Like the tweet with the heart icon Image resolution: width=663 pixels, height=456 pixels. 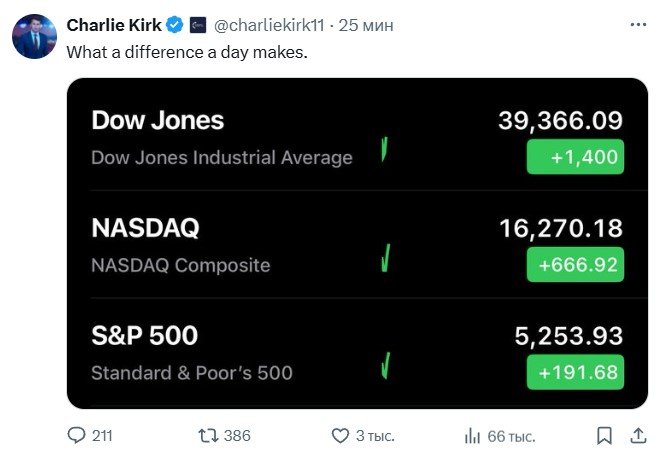click(340, 436)
